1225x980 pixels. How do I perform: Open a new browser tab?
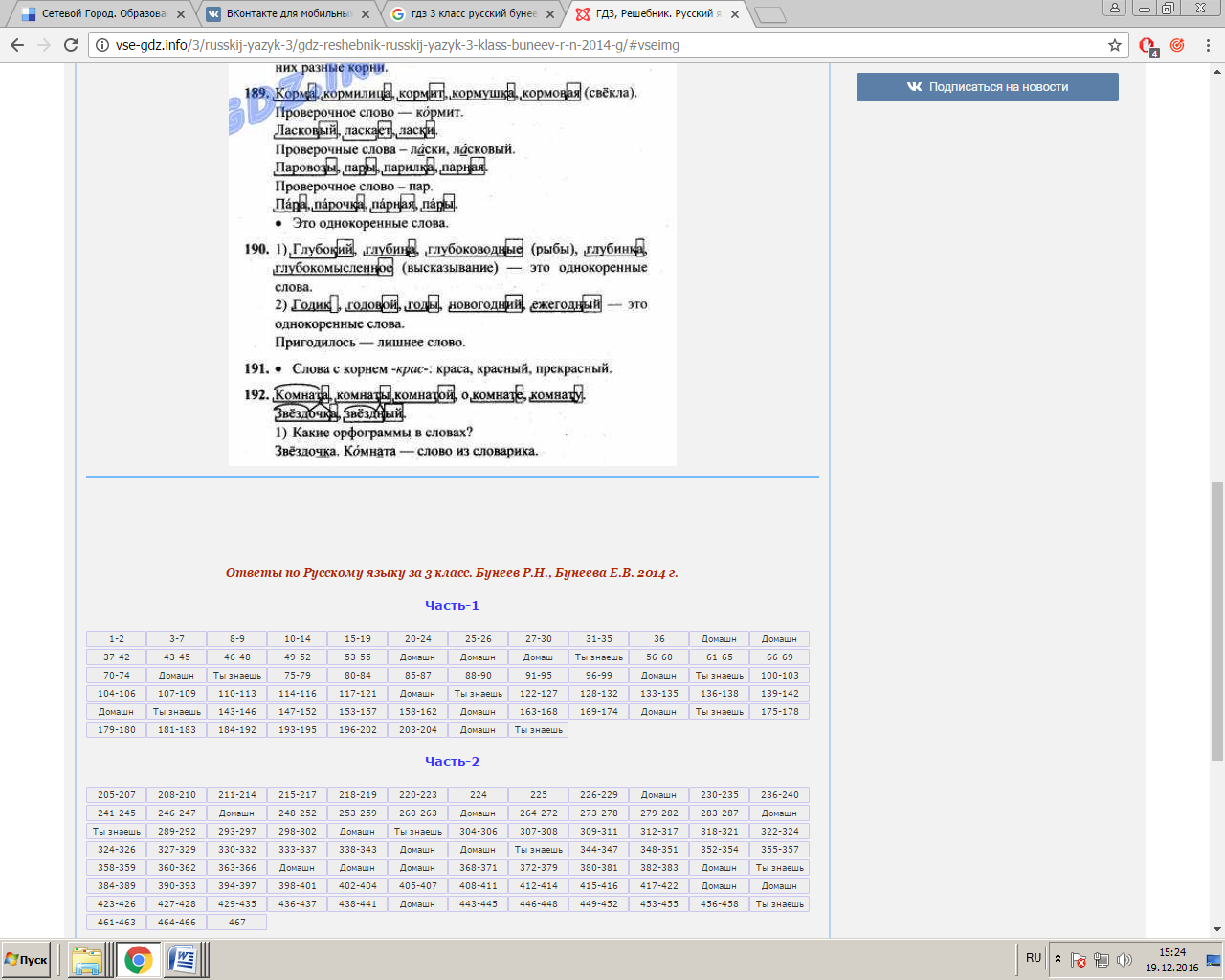(769, 14)
